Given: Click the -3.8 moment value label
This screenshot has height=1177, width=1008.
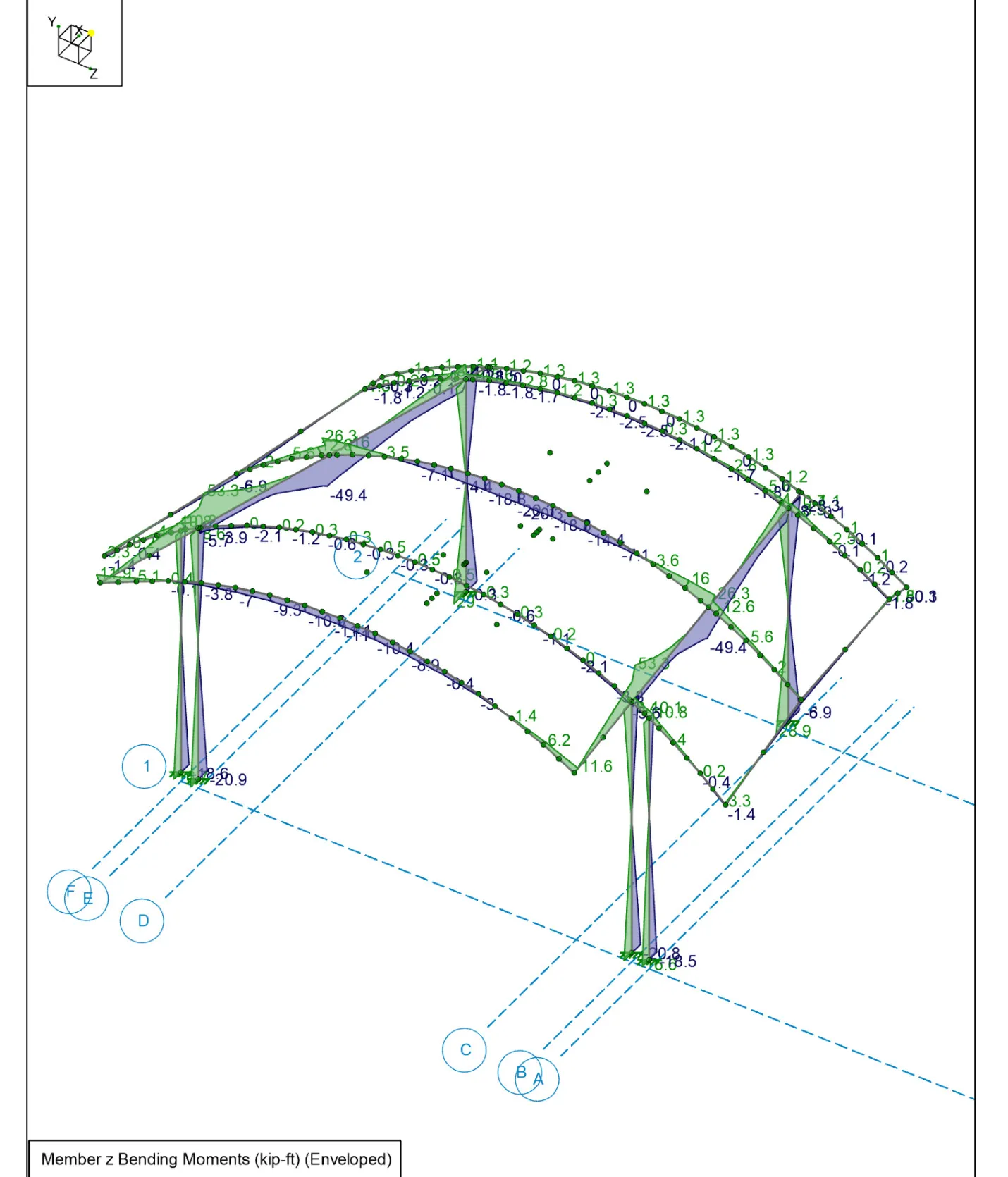Looking at the screenshot, I should [x=219, y=595].
